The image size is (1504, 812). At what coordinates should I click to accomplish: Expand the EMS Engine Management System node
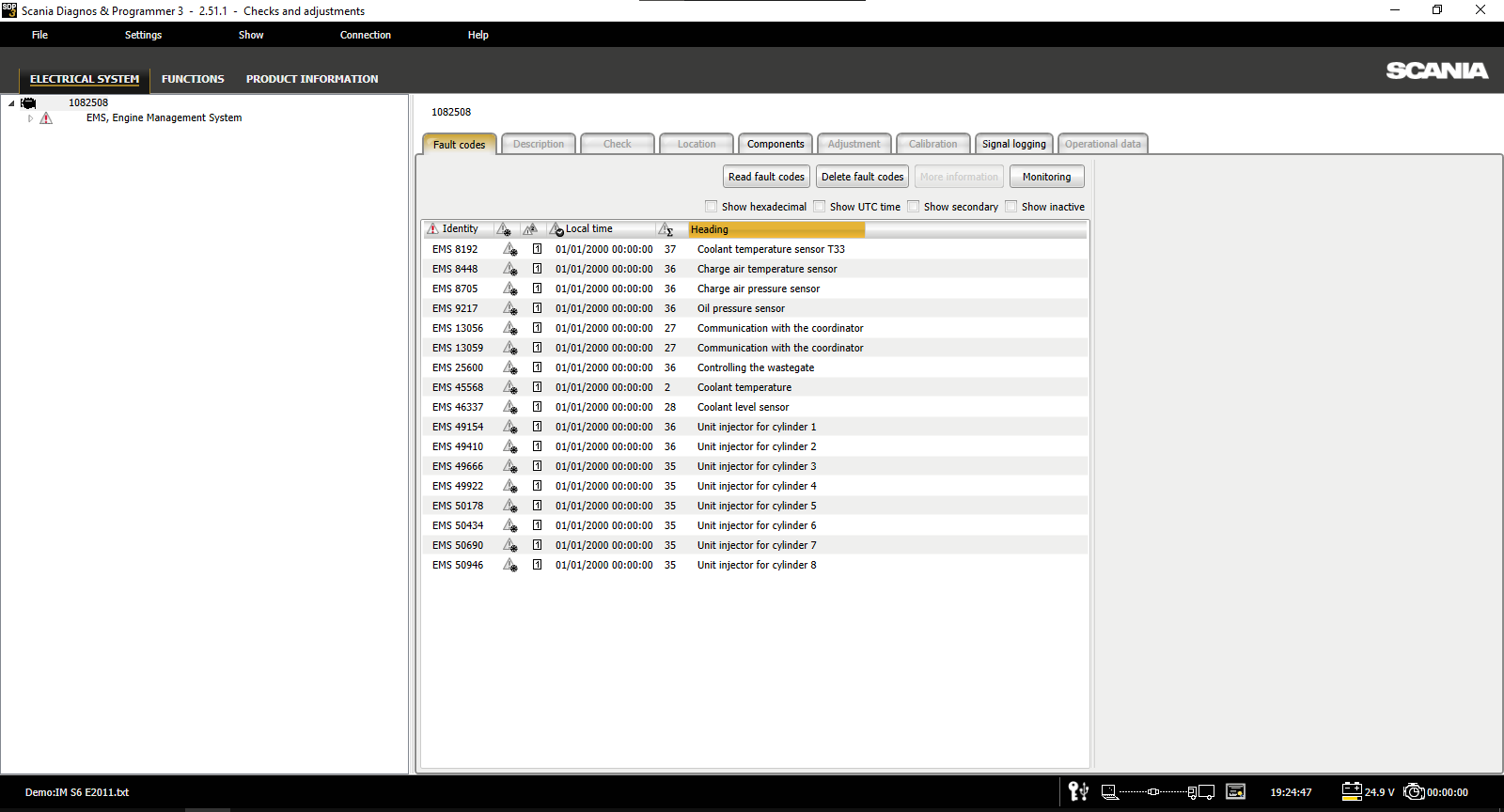click(x=30, y=118)
